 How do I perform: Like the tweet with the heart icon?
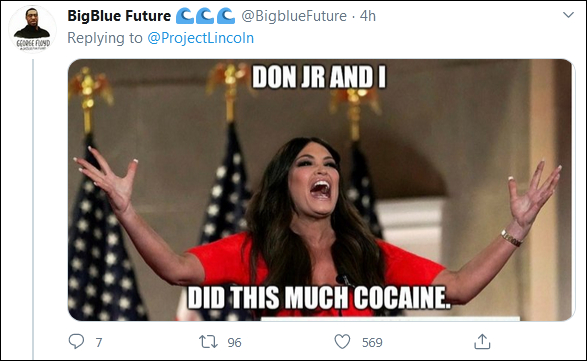pyautogui.click(x=342, y=342)
